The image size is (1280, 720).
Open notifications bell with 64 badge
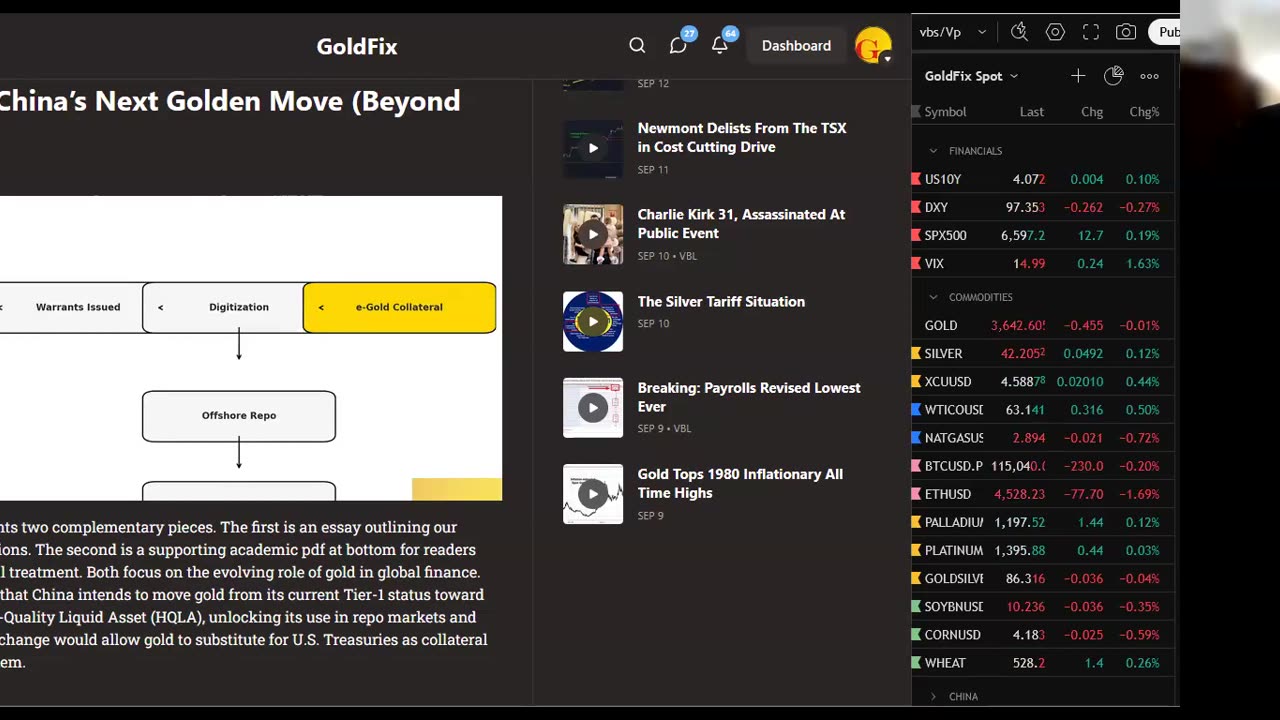[720, 45]
